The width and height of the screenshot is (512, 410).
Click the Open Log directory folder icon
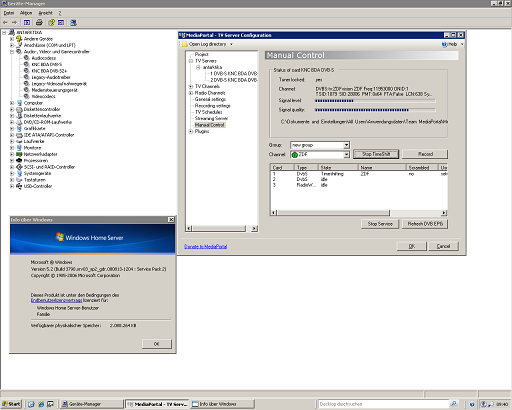(x=184, y=44)
